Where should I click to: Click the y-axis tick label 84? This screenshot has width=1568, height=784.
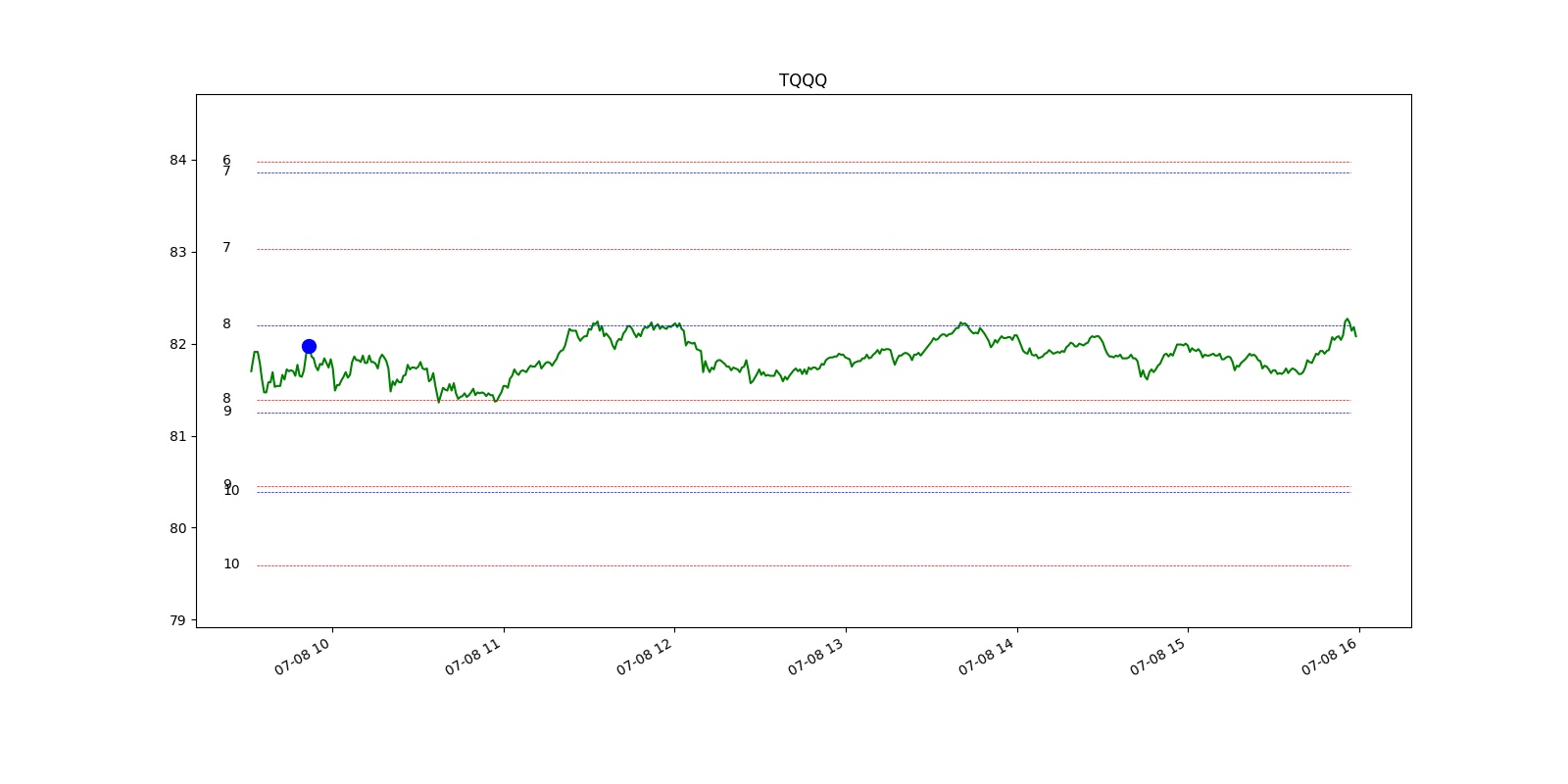(x=177, y=160)
